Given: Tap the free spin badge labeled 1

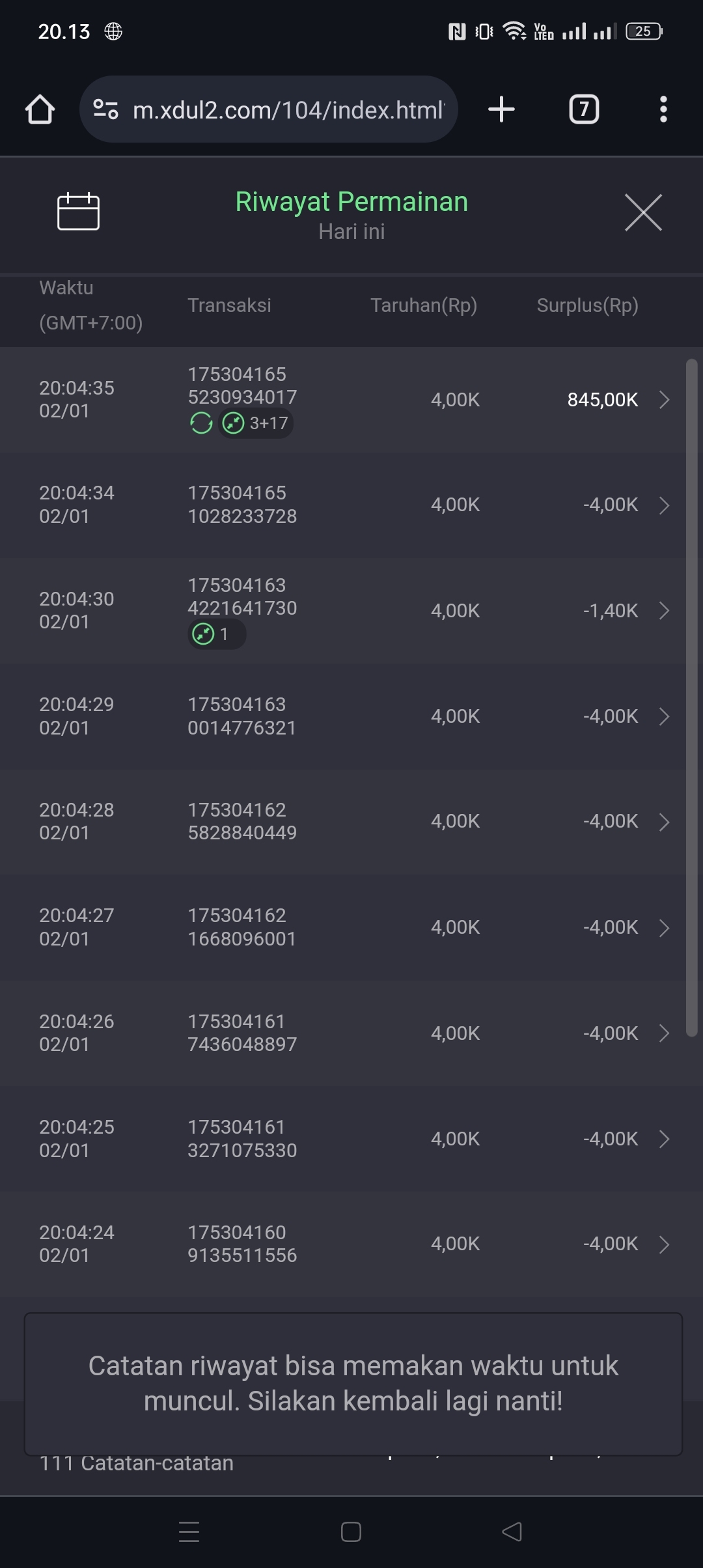Looking at the screenshot, I should click(216, 634).
